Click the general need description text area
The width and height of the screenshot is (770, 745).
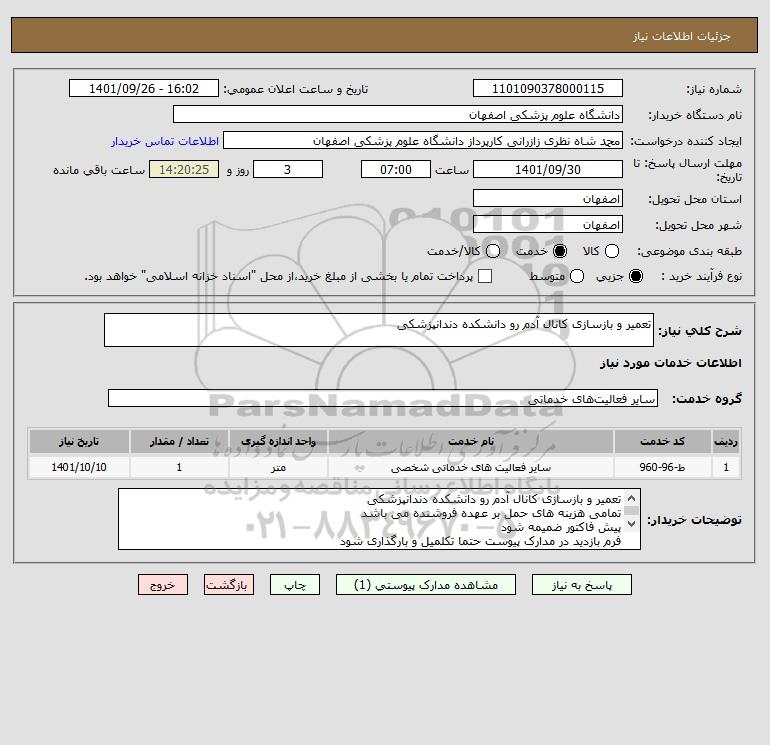pos(379,330)
